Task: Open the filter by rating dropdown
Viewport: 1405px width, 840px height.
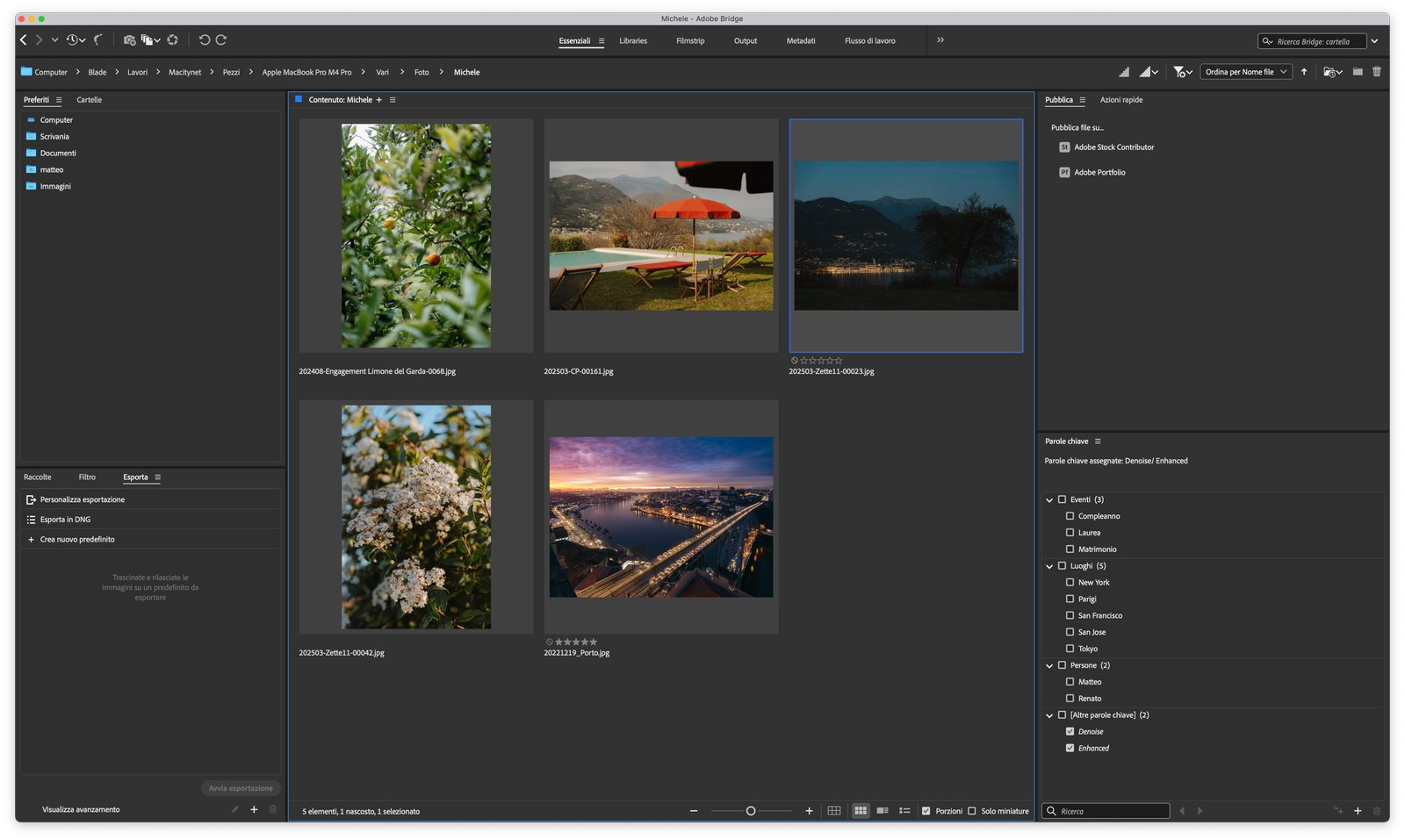Action: [1182, 72]
